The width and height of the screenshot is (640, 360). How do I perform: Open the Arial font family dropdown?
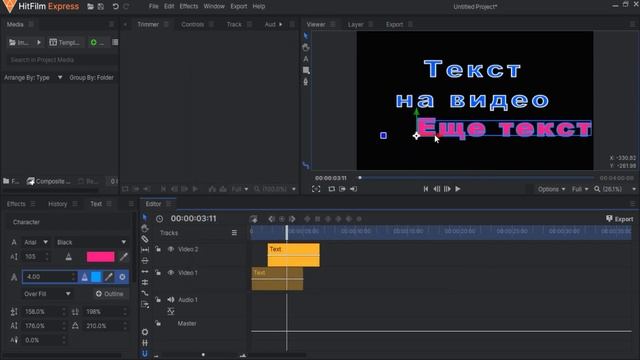36,242
